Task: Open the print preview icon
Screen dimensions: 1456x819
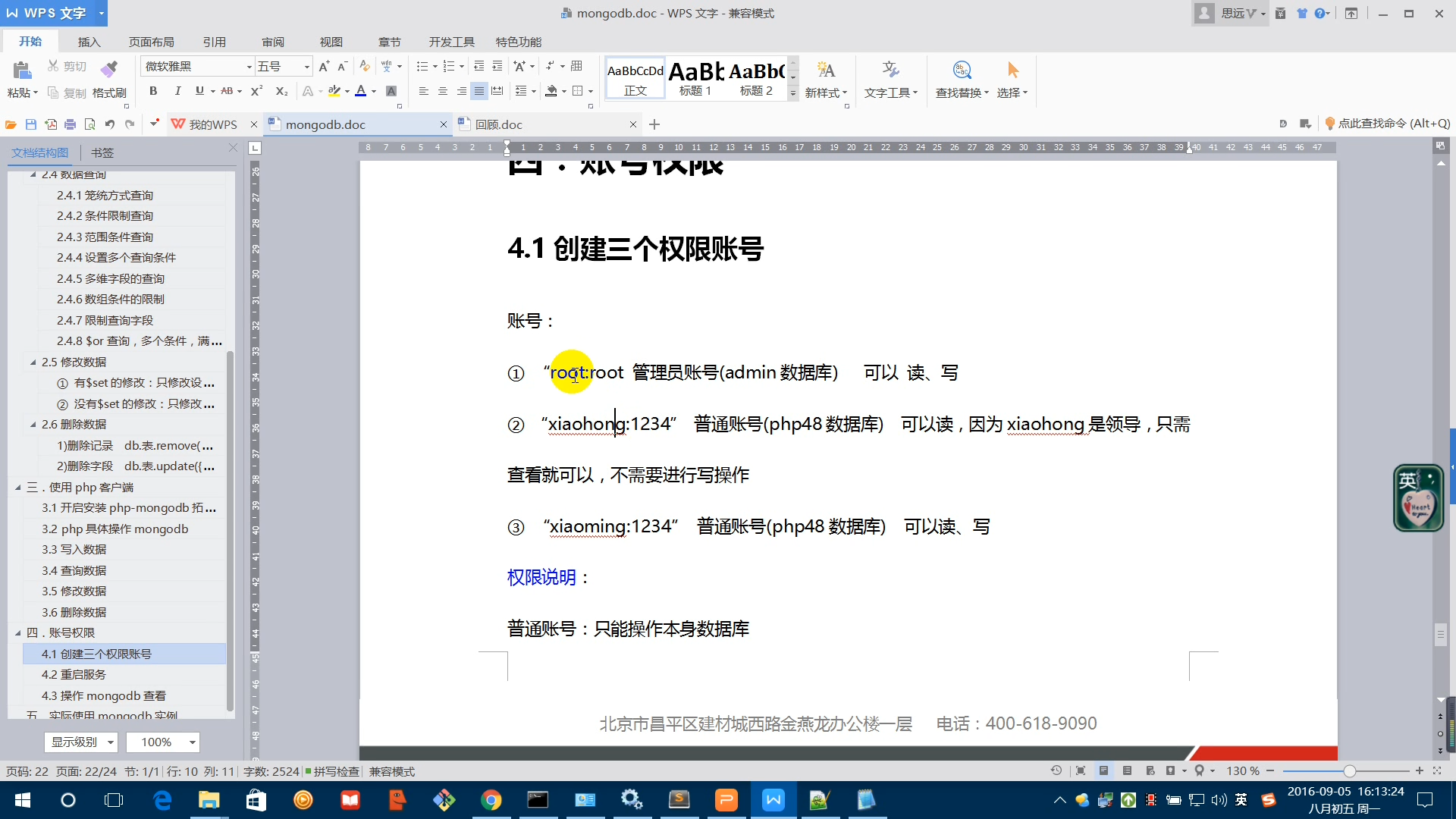Action: tap(89, 124)
